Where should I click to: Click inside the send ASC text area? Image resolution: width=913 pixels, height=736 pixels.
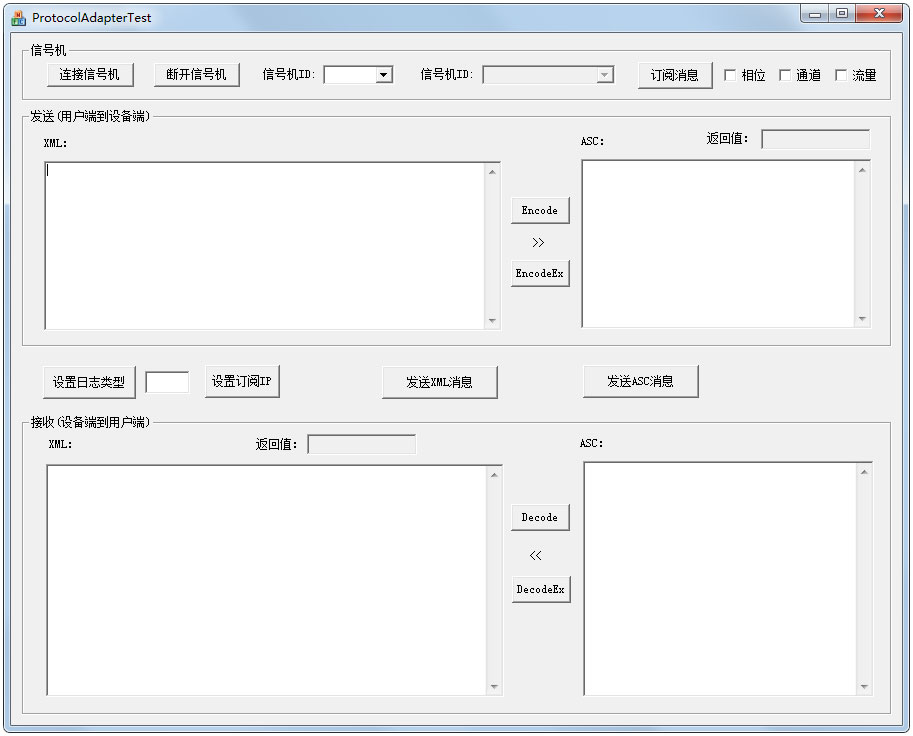pyautogui.click(x=719, y=243)
